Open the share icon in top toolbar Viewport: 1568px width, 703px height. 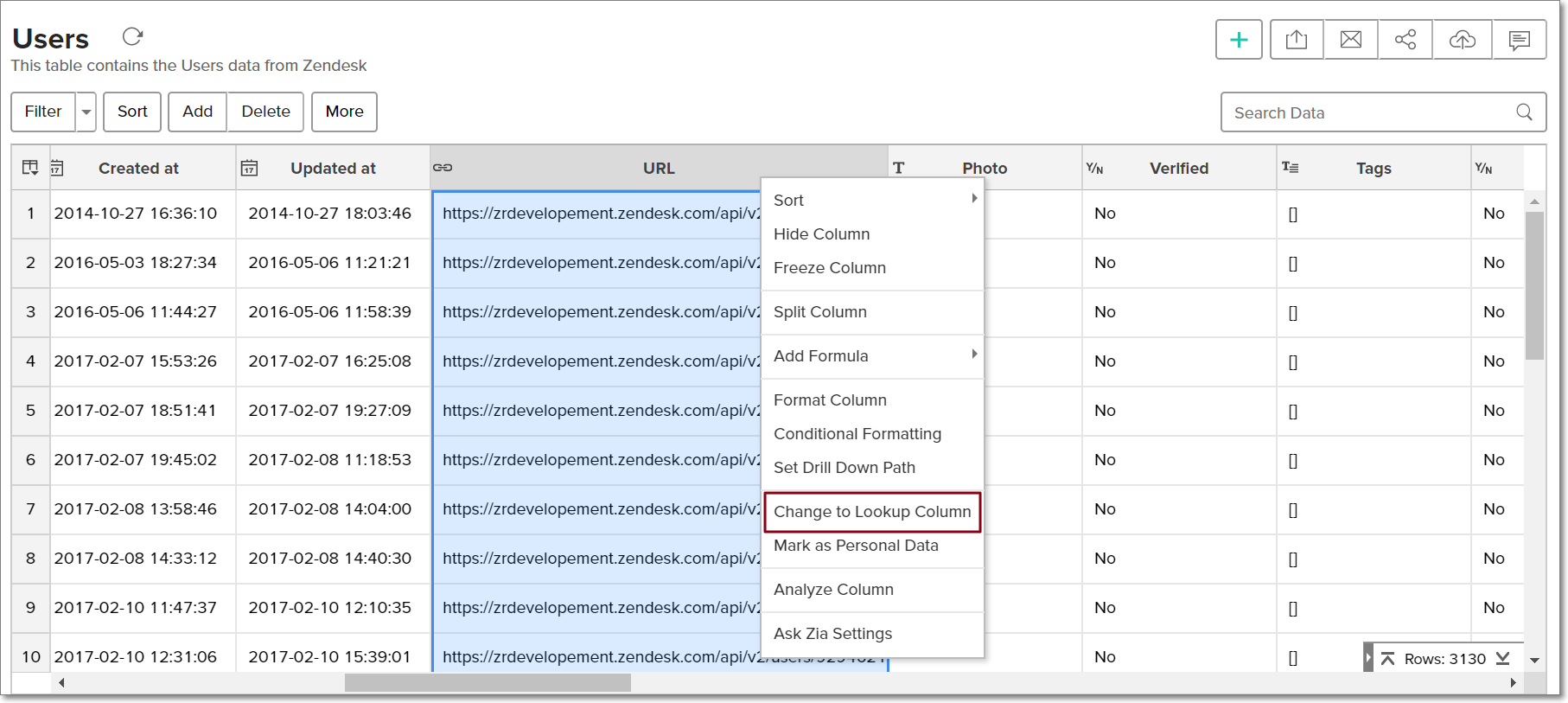pos(1405,40)
